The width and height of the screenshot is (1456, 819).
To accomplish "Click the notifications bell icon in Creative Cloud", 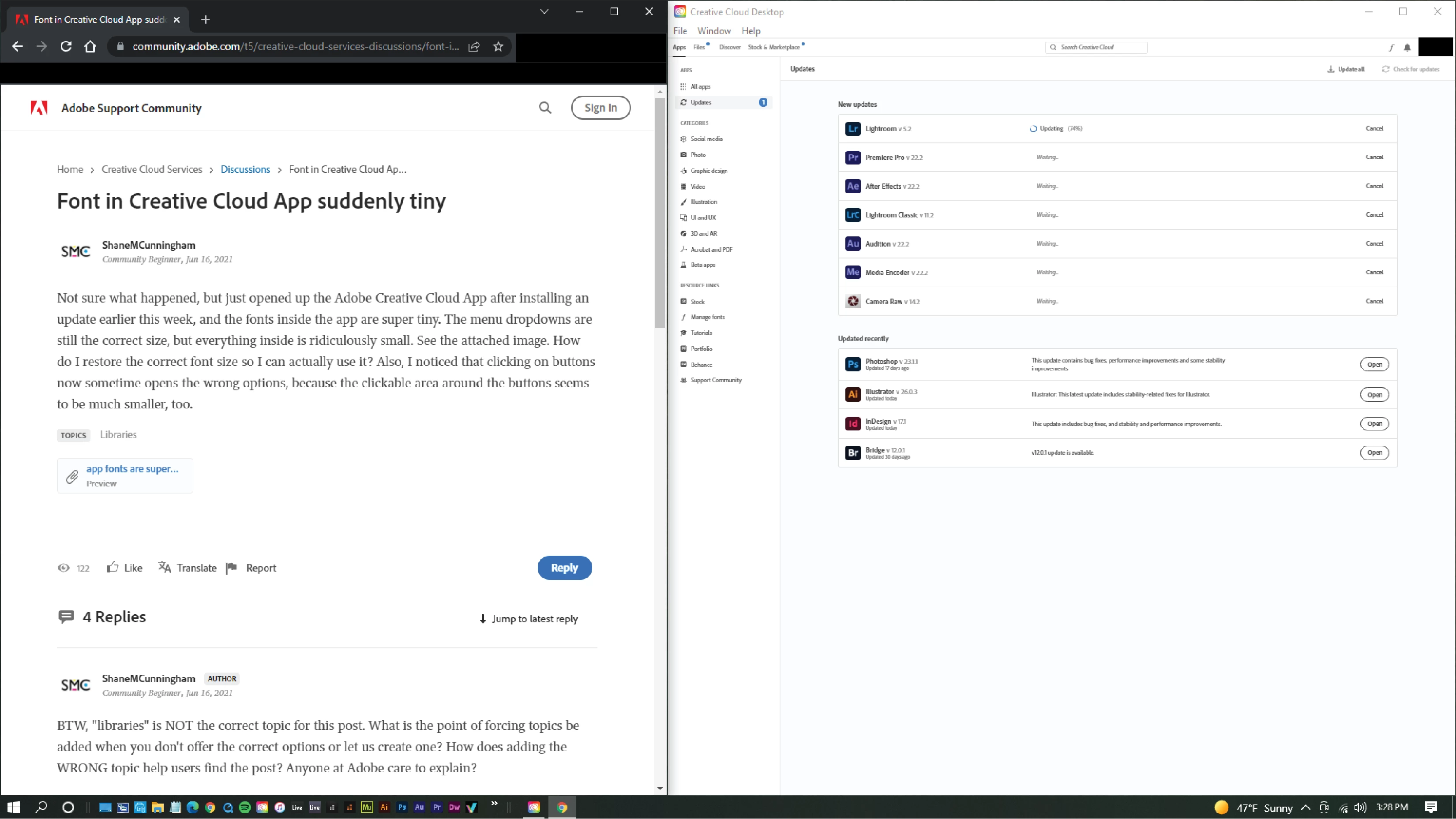I will [1407, 48].
